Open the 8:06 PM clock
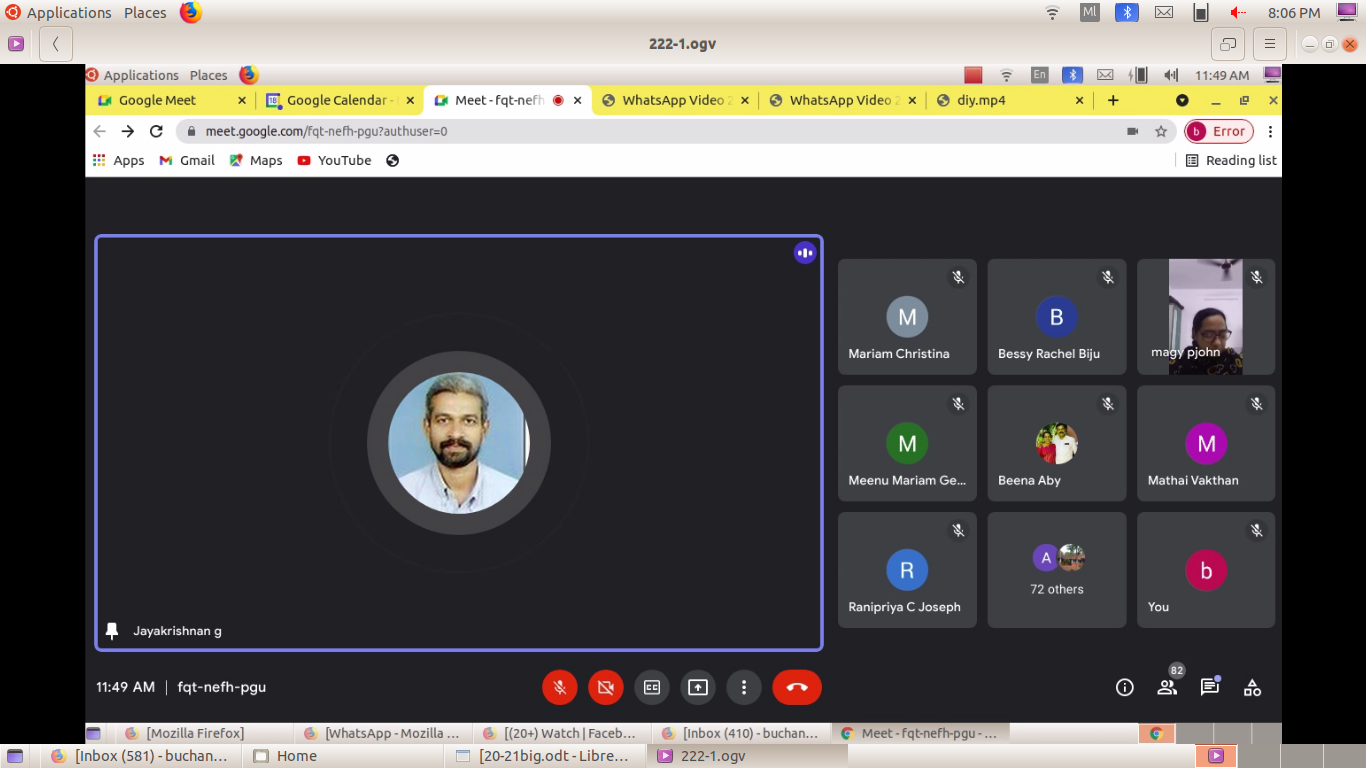This screenshot has height=768, width=1366. click(1294, 13)
